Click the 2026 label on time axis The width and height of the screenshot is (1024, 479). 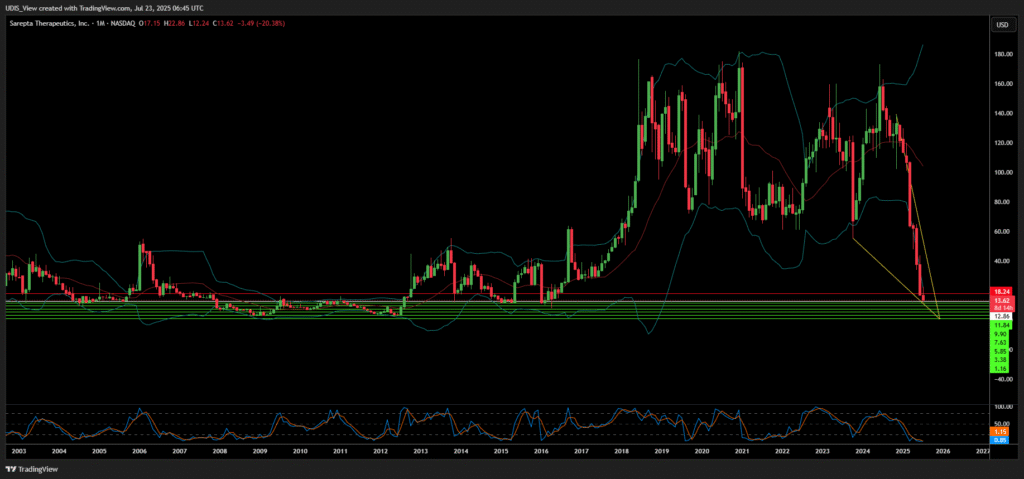942,452
